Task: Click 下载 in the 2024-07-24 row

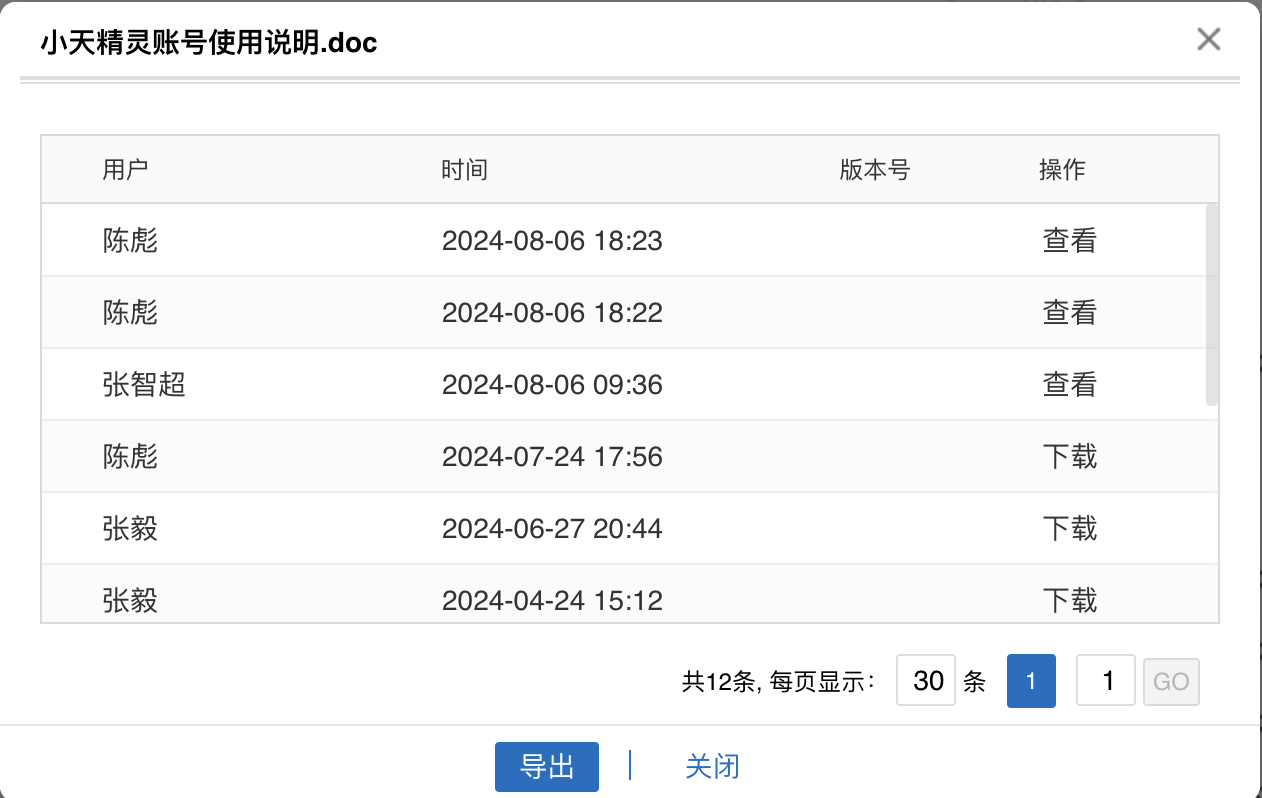Action: 1070,457
